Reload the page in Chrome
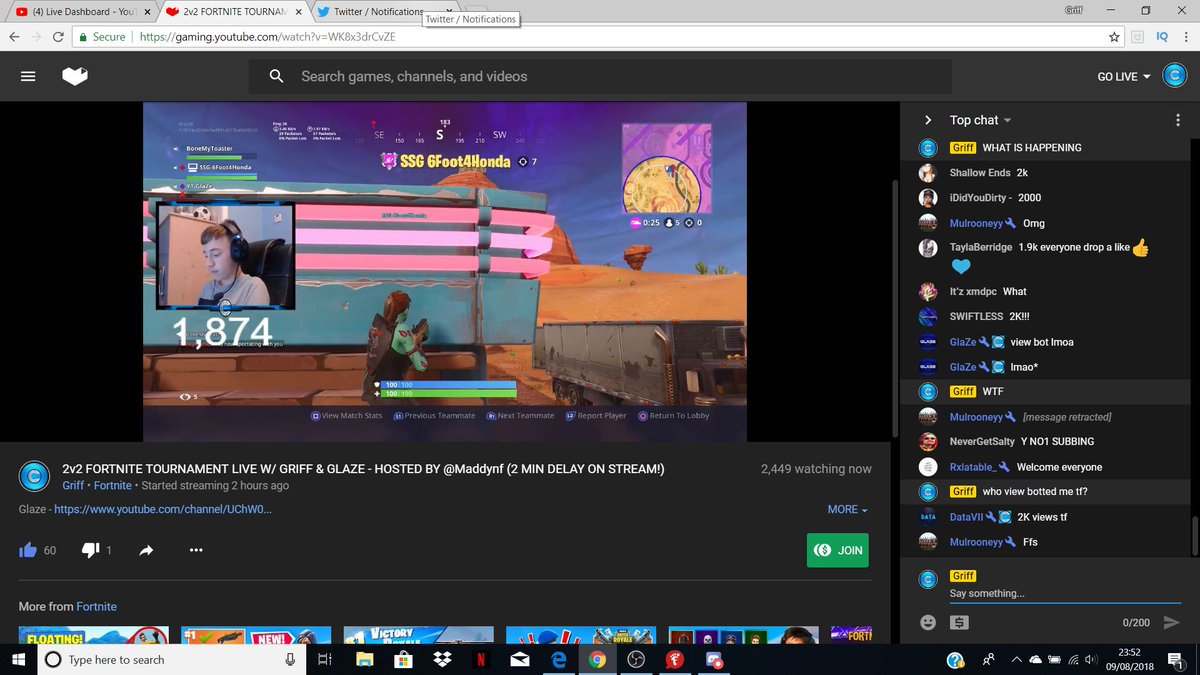Screen dimensions: 1200x675 click(58, 37)
